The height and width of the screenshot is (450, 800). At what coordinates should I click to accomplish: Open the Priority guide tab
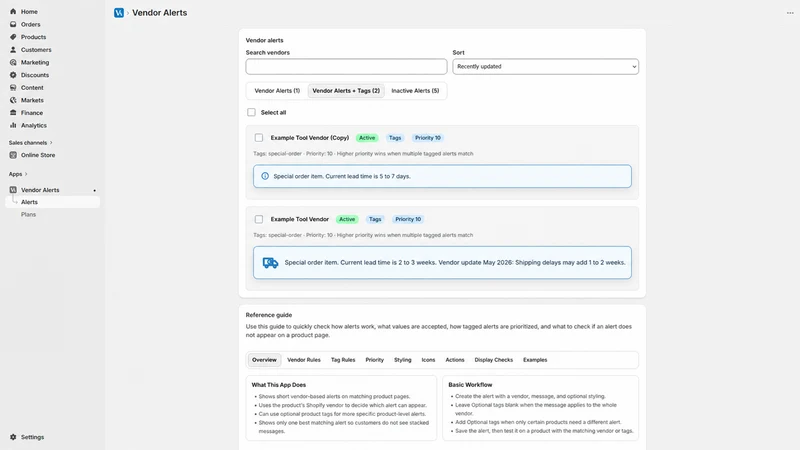pos(374,360)
